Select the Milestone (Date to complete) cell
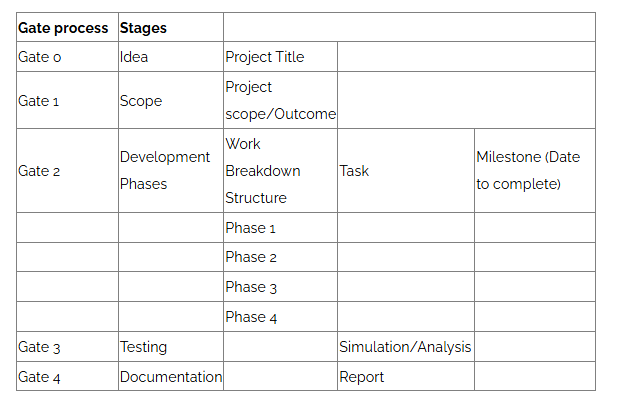617x403 pixels. click(535, 170)
